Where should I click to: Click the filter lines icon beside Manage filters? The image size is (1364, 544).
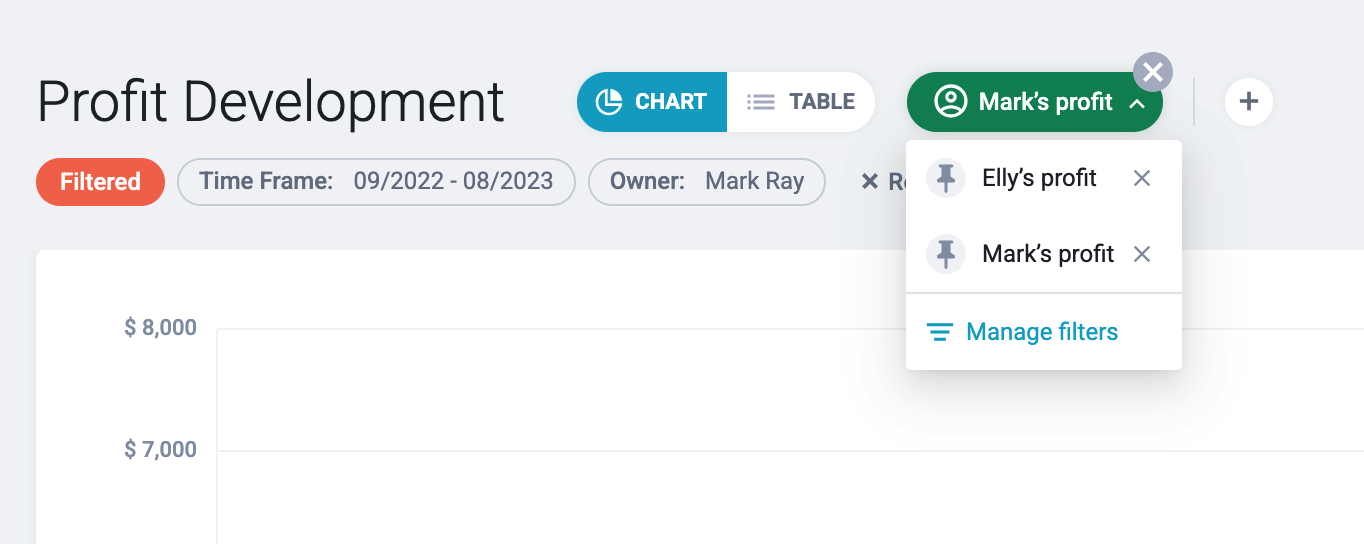(x=939, y=332)
